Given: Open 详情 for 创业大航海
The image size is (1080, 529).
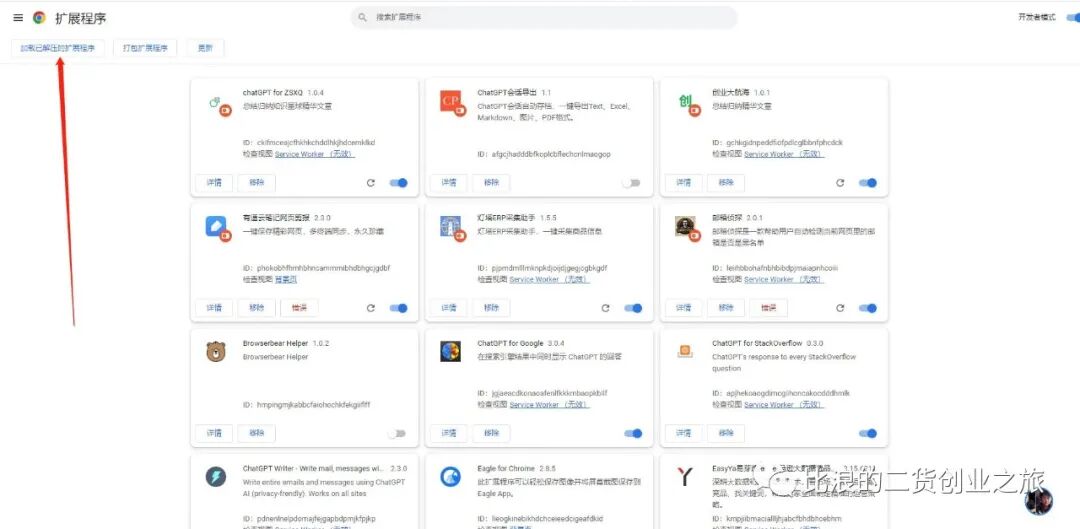Looking at the screenshot, I should point(683,183).
